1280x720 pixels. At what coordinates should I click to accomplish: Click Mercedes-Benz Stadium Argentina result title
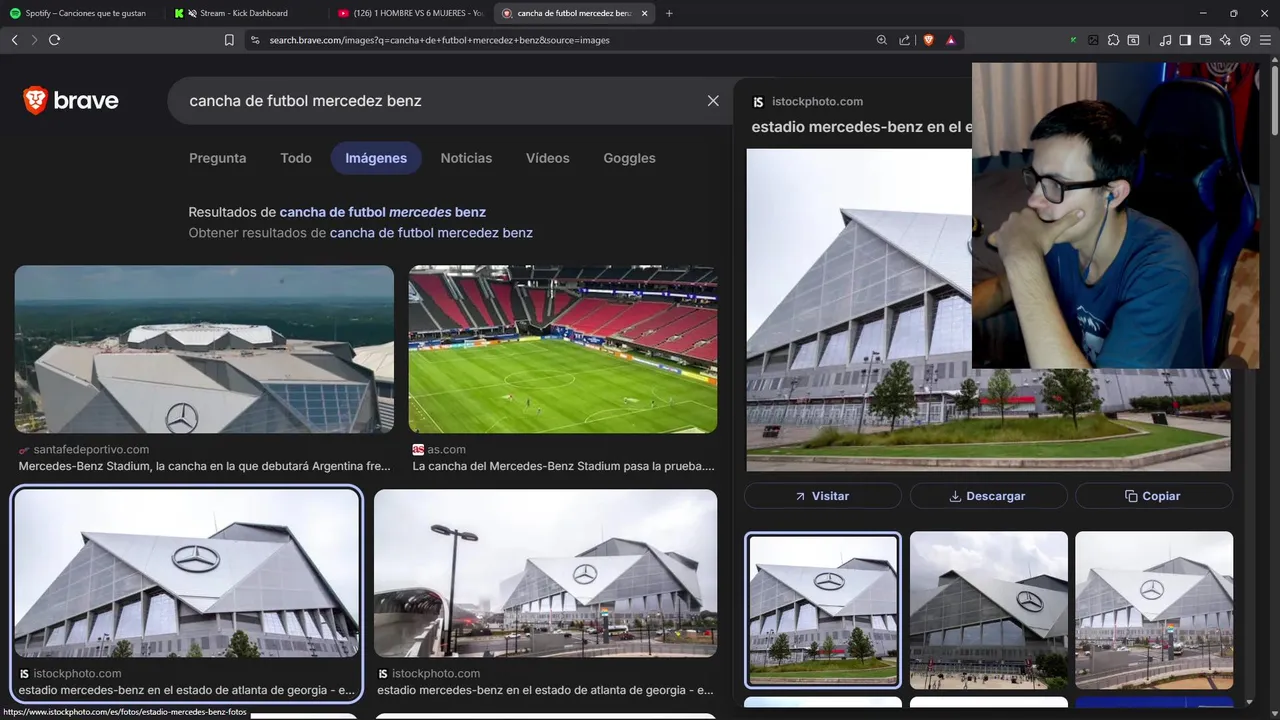[x=204, y=466]
